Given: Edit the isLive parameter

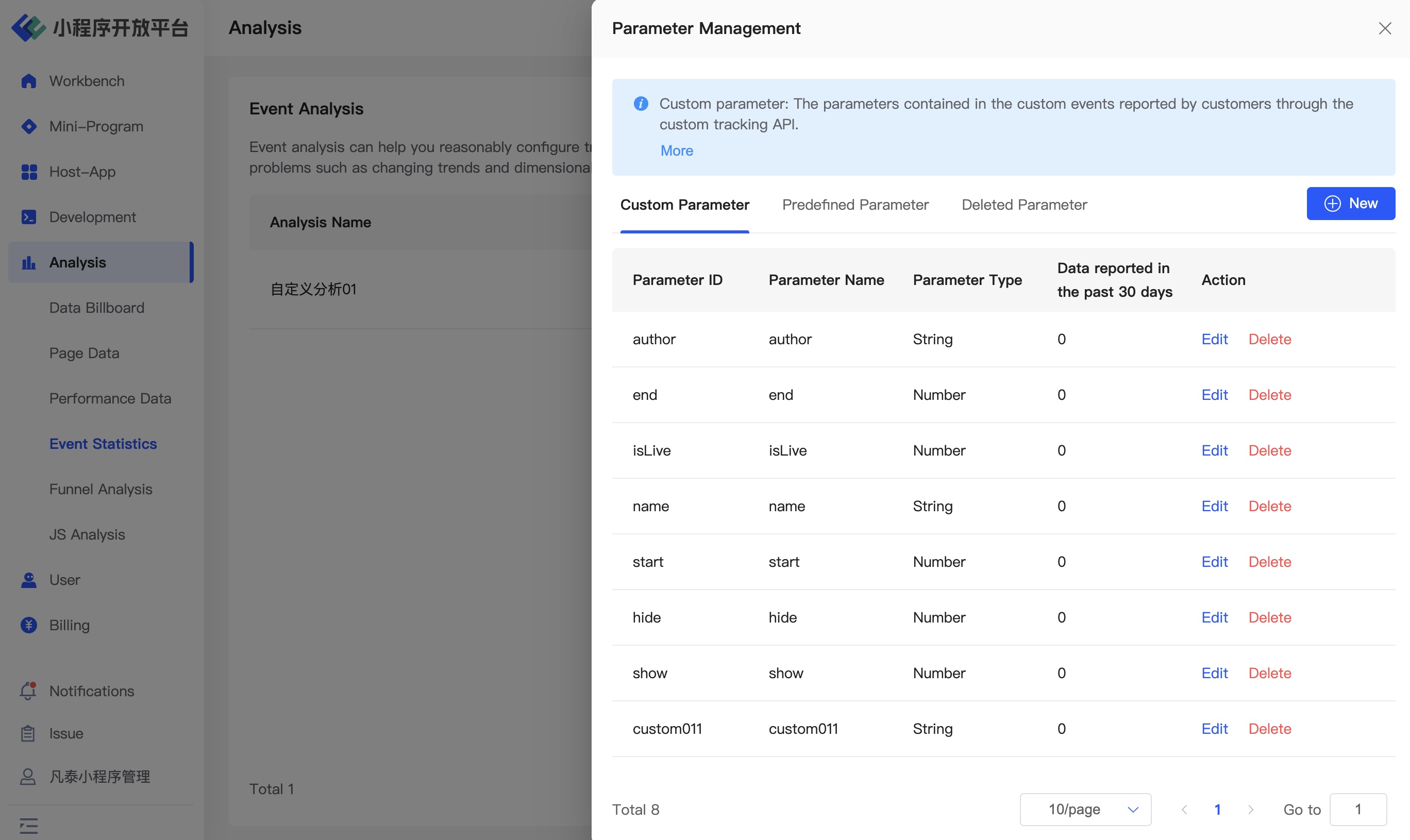Looking at the screenshot, I should point(1214,450).
